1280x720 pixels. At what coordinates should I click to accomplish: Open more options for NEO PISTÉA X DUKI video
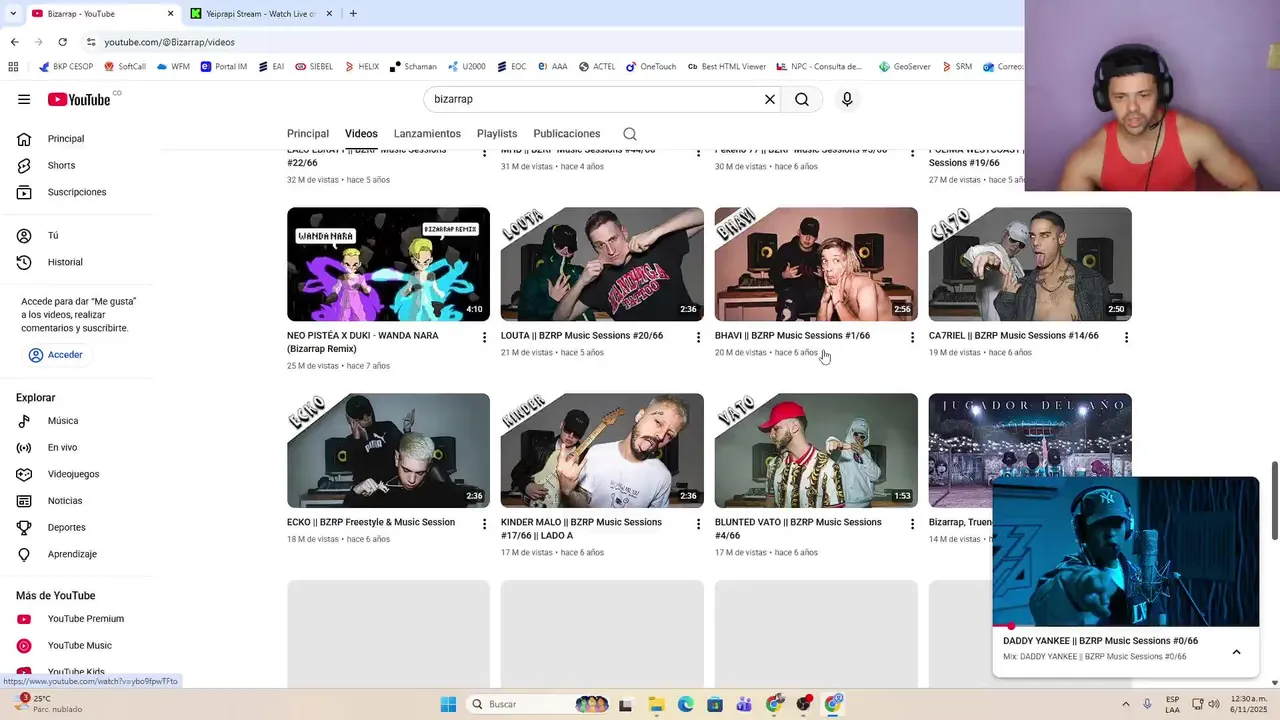[484, 338]
